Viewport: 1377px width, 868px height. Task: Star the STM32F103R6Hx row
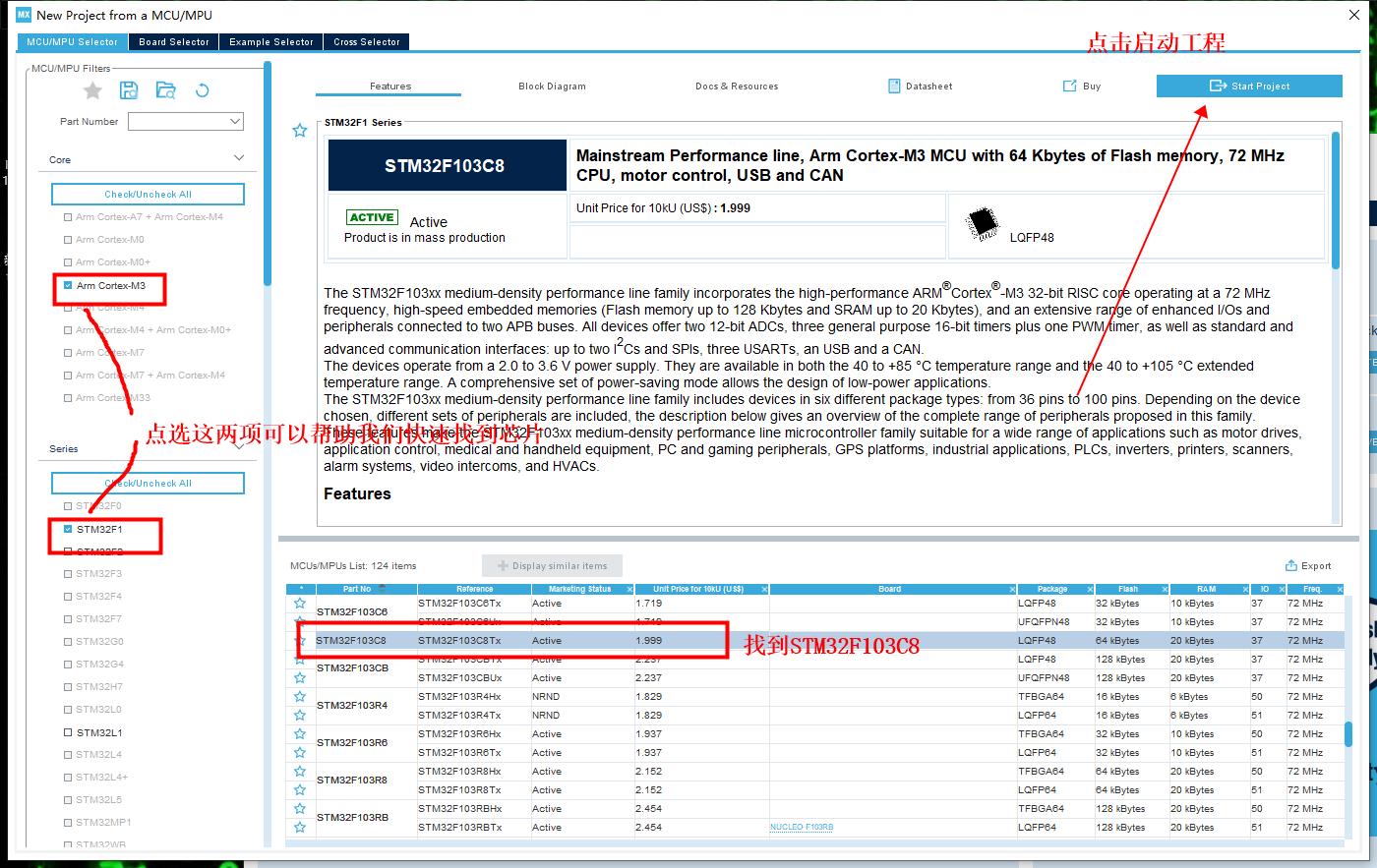point(300,733)
